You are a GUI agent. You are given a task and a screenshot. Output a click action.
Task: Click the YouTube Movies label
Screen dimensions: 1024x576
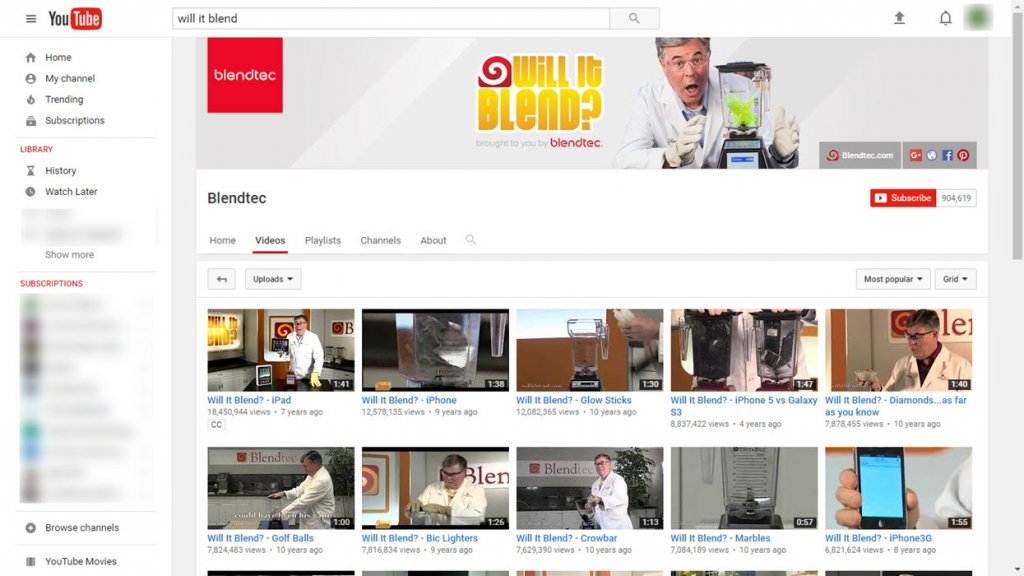(x=80, y=562)
